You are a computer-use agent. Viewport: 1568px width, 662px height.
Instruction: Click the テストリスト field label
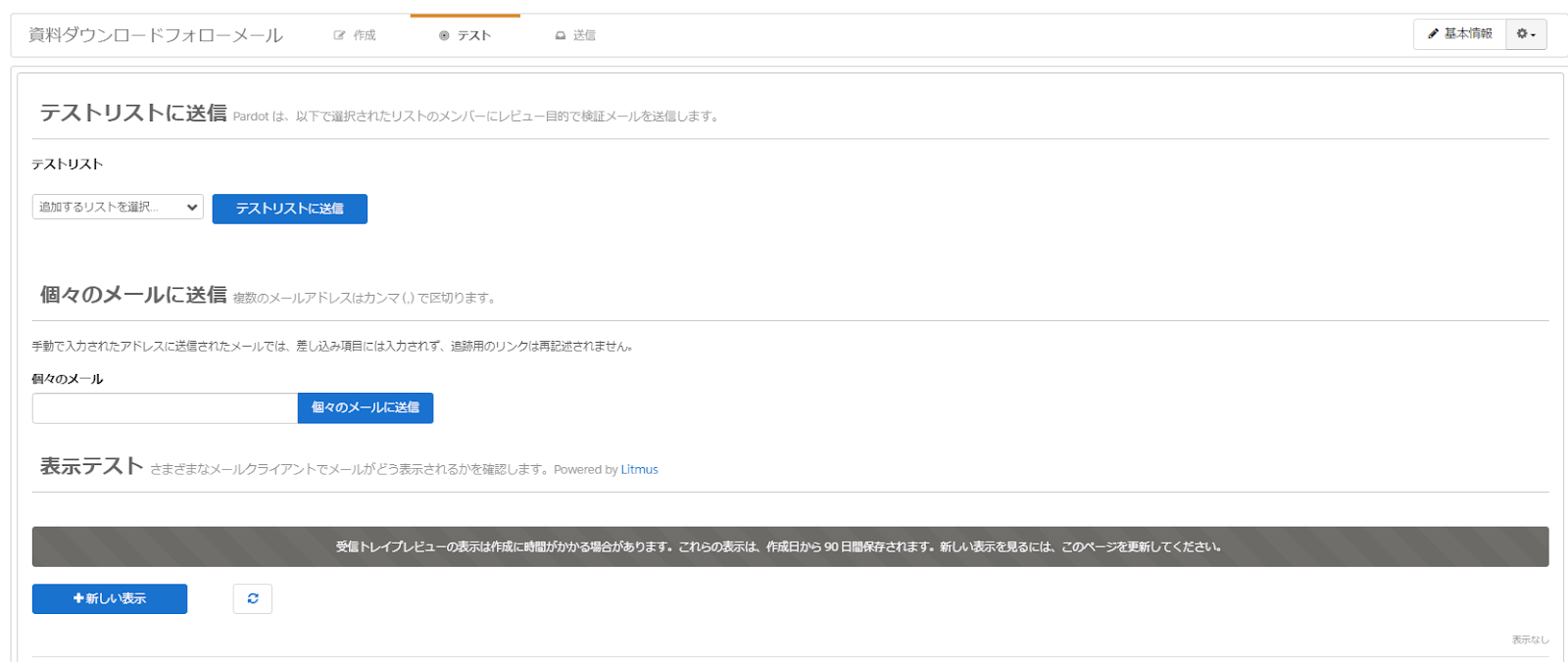(x=67, y=165)
